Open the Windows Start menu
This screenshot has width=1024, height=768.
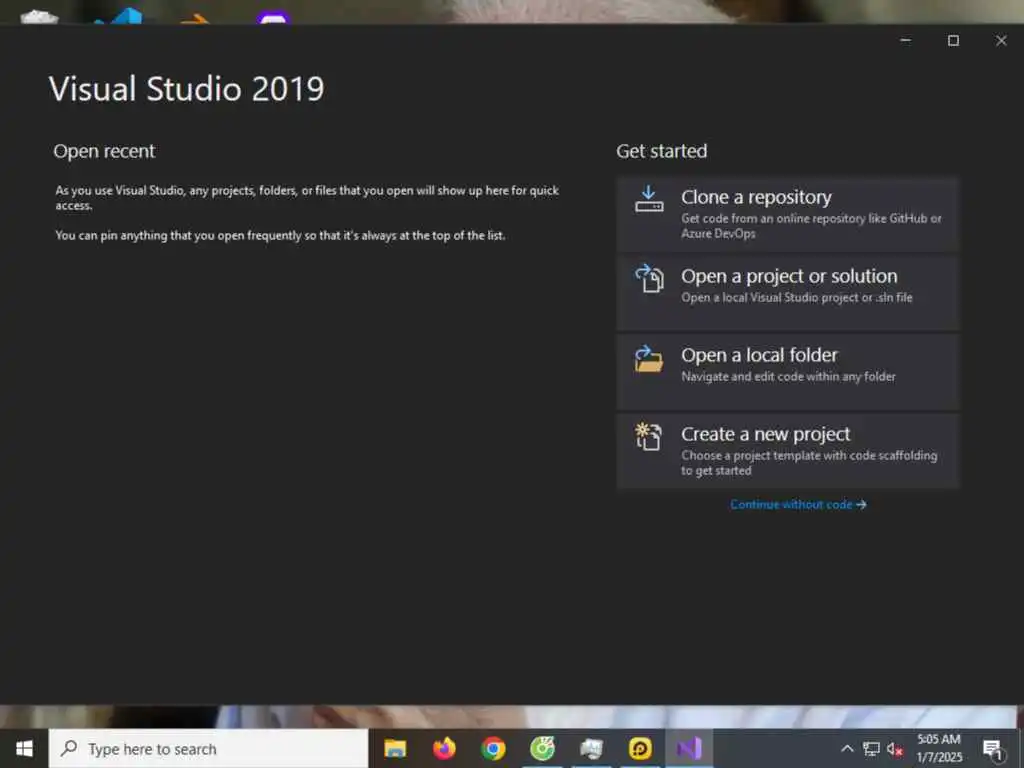[24, 748]
